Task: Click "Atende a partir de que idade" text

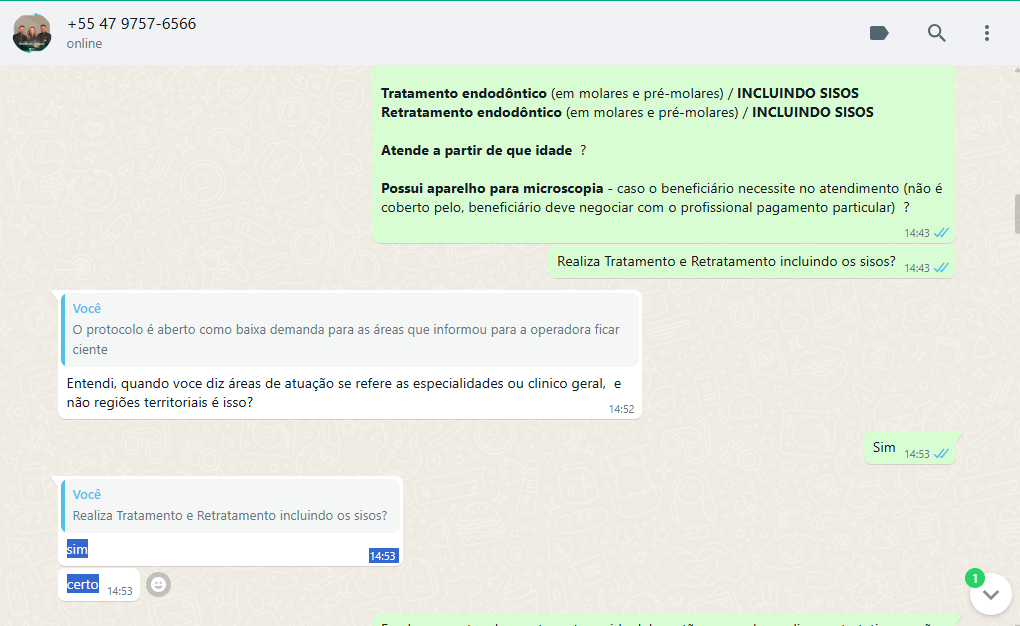Action: tap(476, 150)
